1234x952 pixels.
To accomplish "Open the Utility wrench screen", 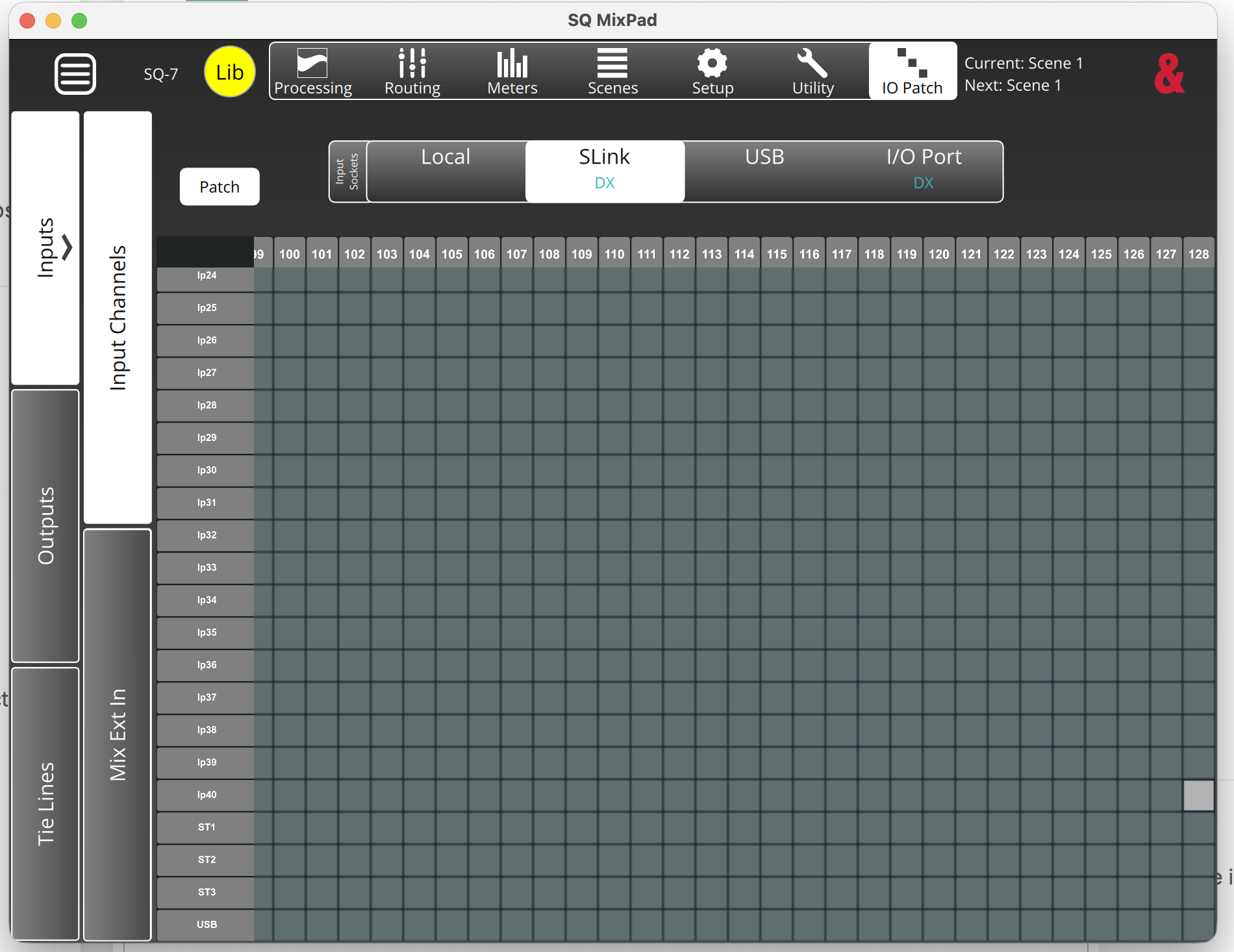I will 812,71.
